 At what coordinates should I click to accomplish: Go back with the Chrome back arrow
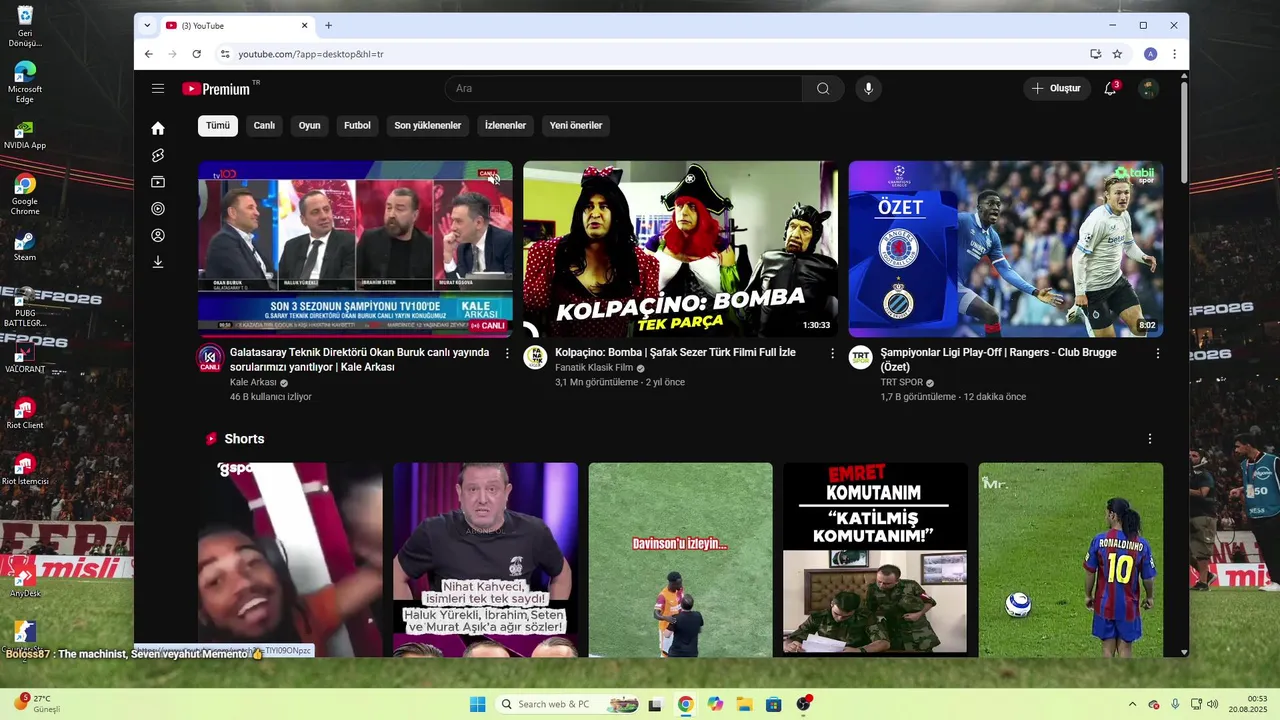(x=149, y=54)
